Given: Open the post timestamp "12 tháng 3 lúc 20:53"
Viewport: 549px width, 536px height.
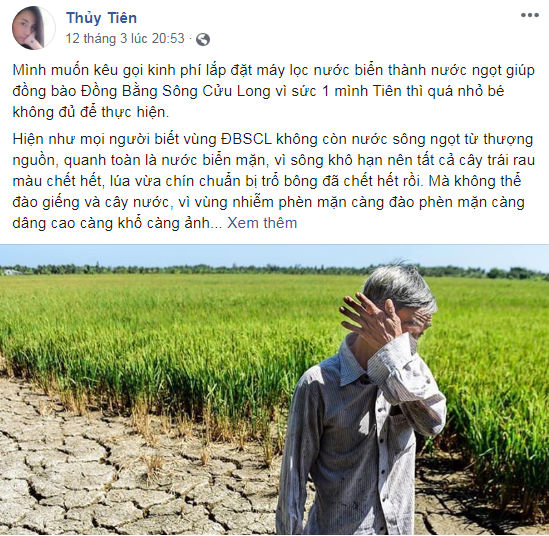Looking at the screenshot, I should 125,38.
